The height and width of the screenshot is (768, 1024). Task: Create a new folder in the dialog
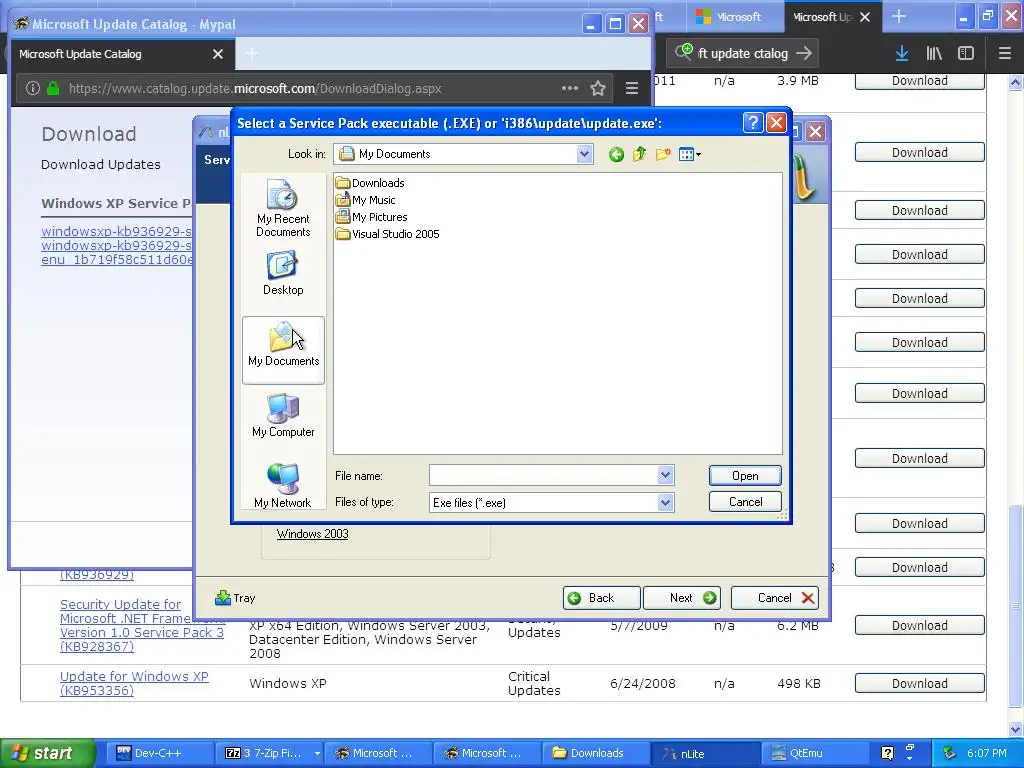tap(663, 155)
